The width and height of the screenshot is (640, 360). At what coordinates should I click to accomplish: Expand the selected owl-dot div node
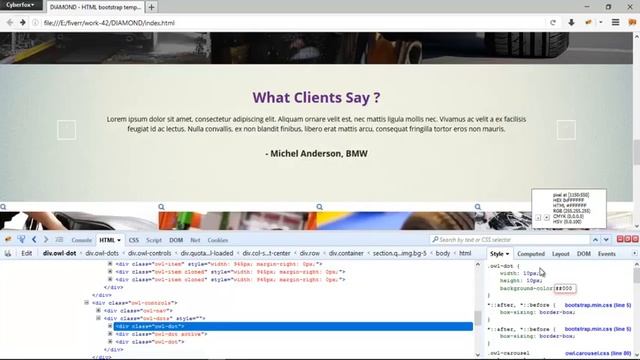110,326
